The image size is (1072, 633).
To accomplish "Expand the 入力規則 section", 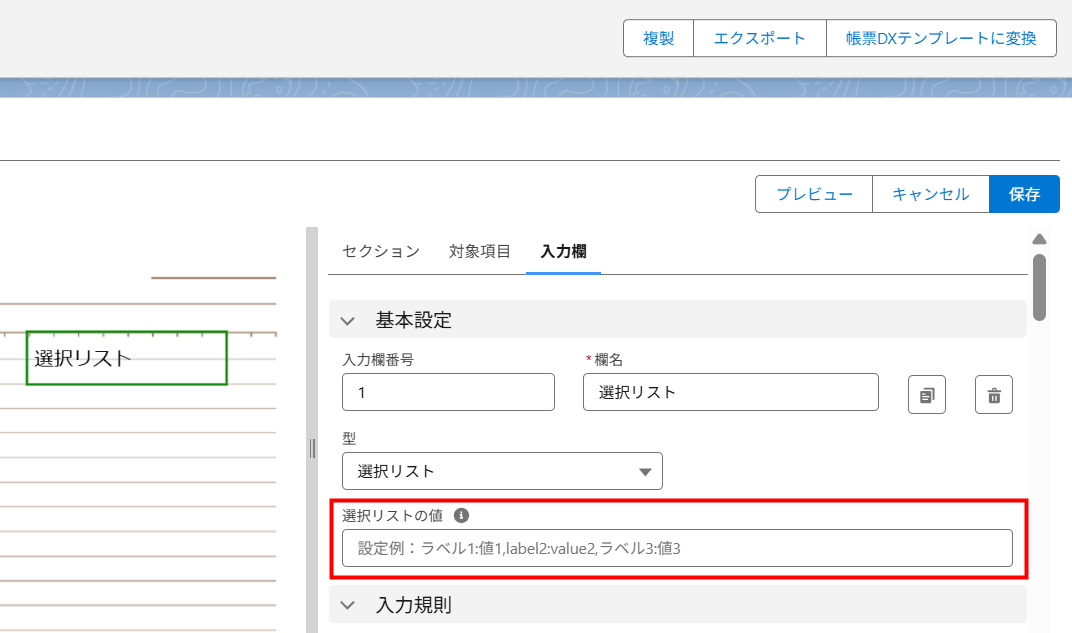I will tap(347, 604).
